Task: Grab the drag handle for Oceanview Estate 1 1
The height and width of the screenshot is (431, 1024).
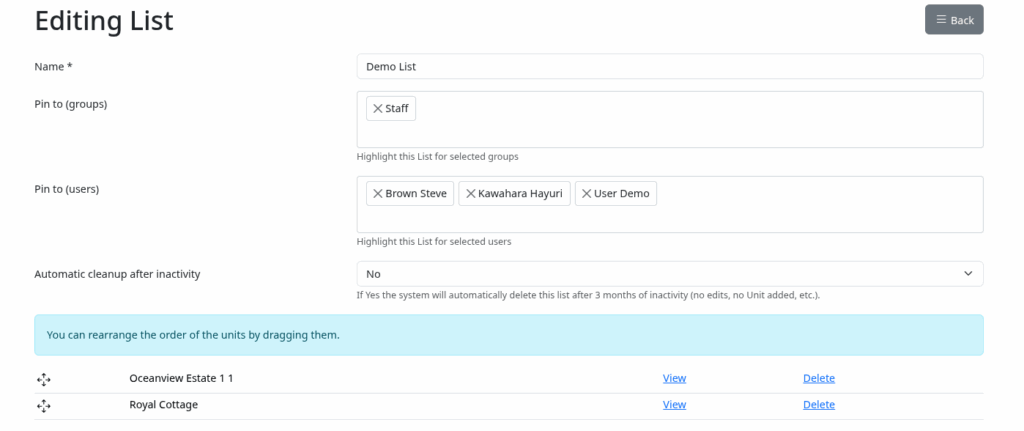Action: [43, 379]
